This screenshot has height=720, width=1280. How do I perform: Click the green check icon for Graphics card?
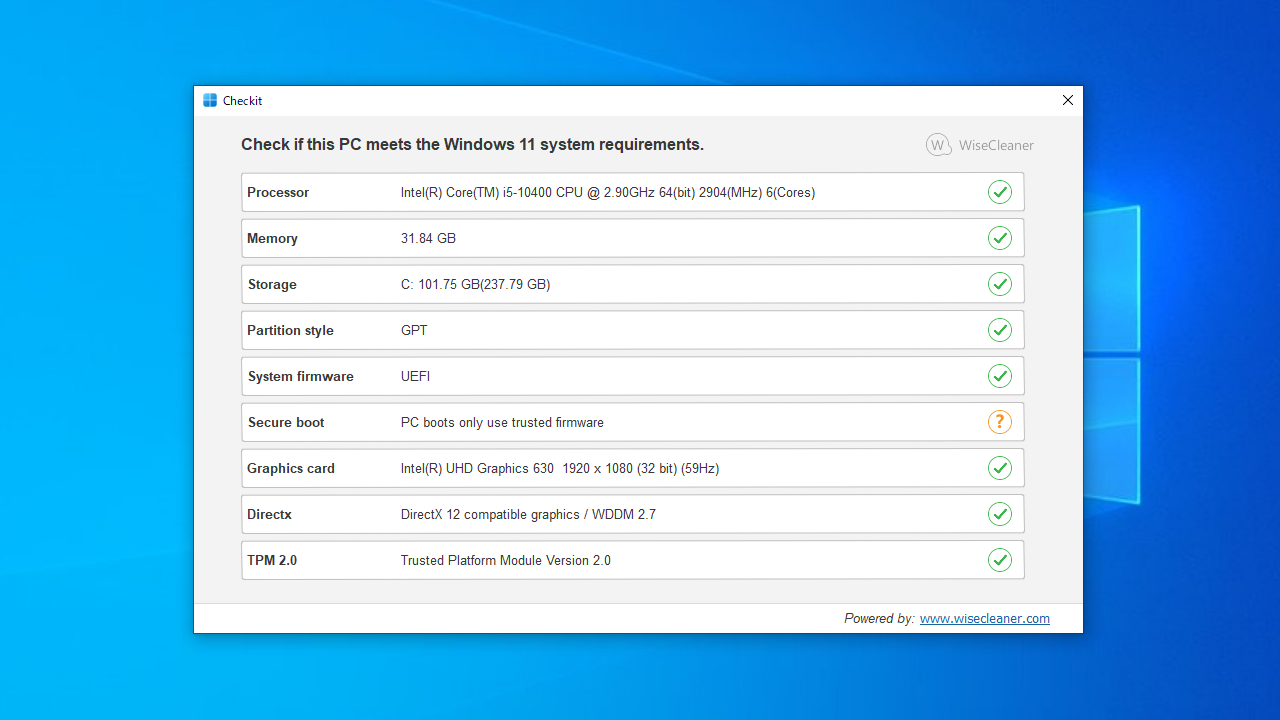(999, 468)
